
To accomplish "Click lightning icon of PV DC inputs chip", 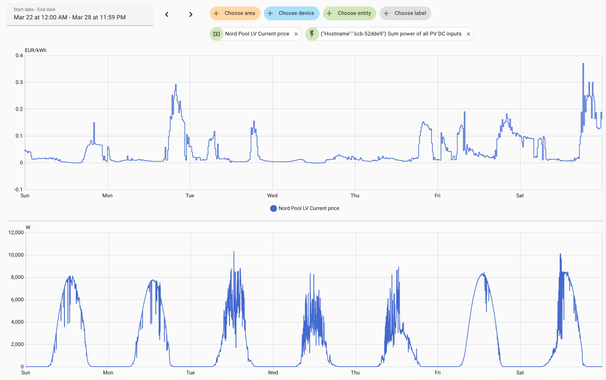I will click(312, 34).
